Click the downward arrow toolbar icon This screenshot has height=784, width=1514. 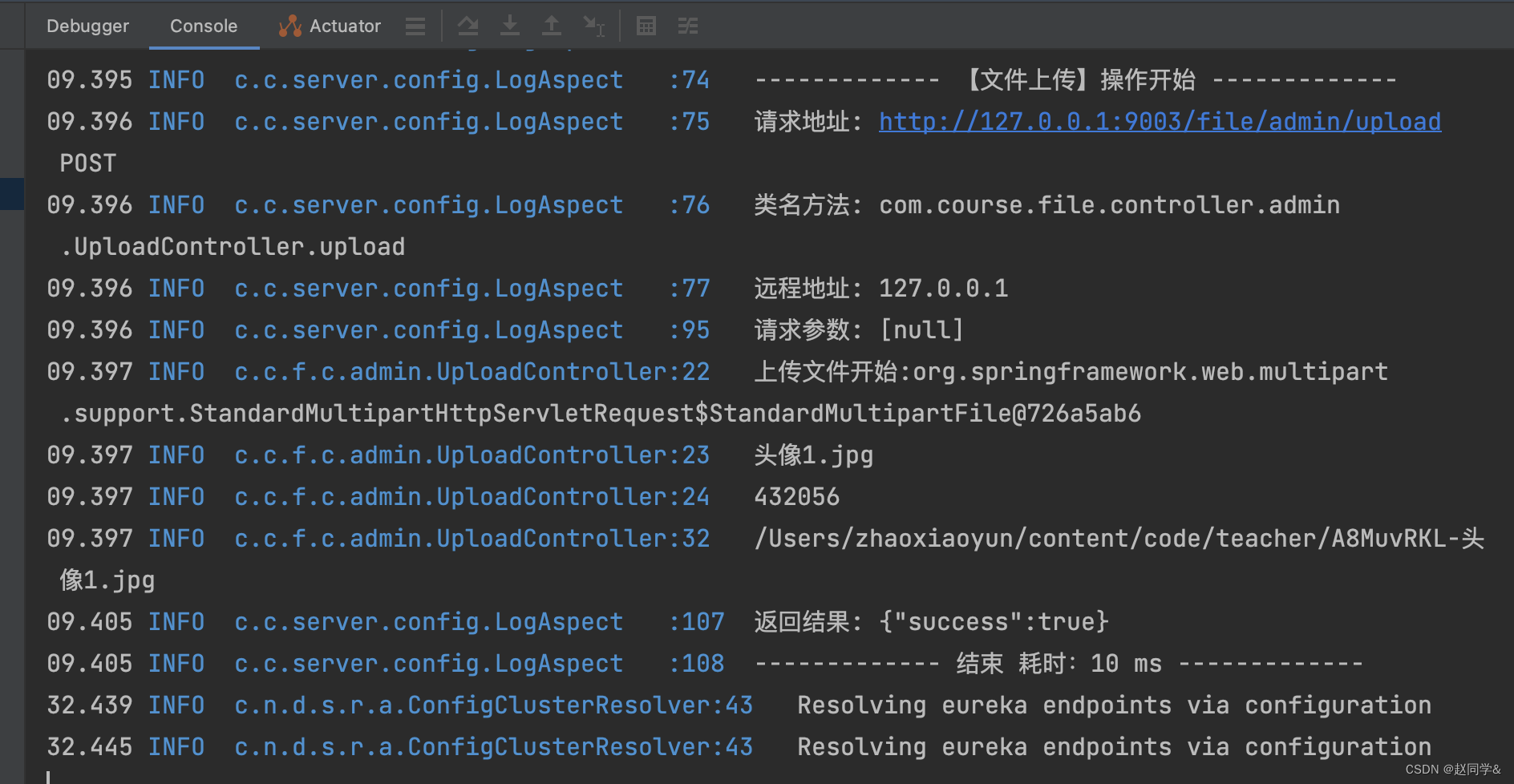(x=510, y=26)
